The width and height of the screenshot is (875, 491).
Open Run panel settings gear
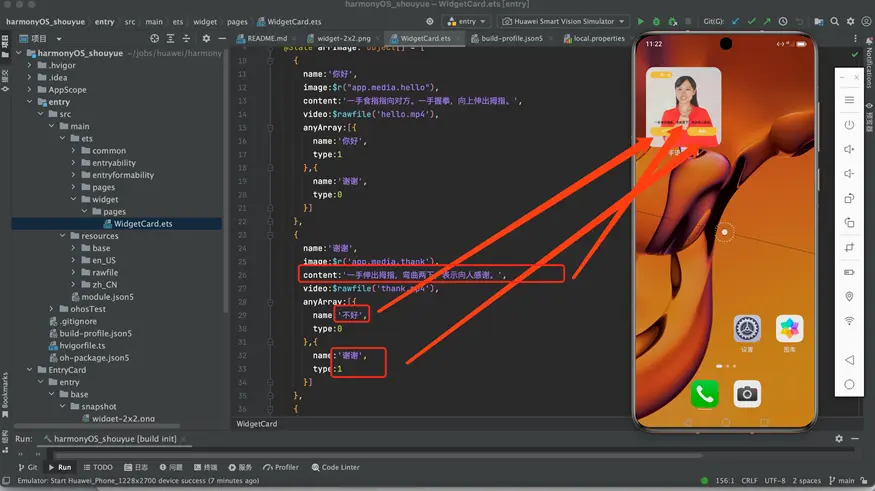(839, 439)
